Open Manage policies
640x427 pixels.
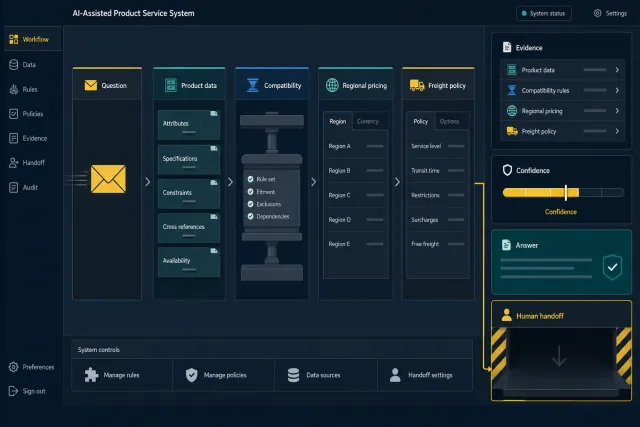(224, 375)
